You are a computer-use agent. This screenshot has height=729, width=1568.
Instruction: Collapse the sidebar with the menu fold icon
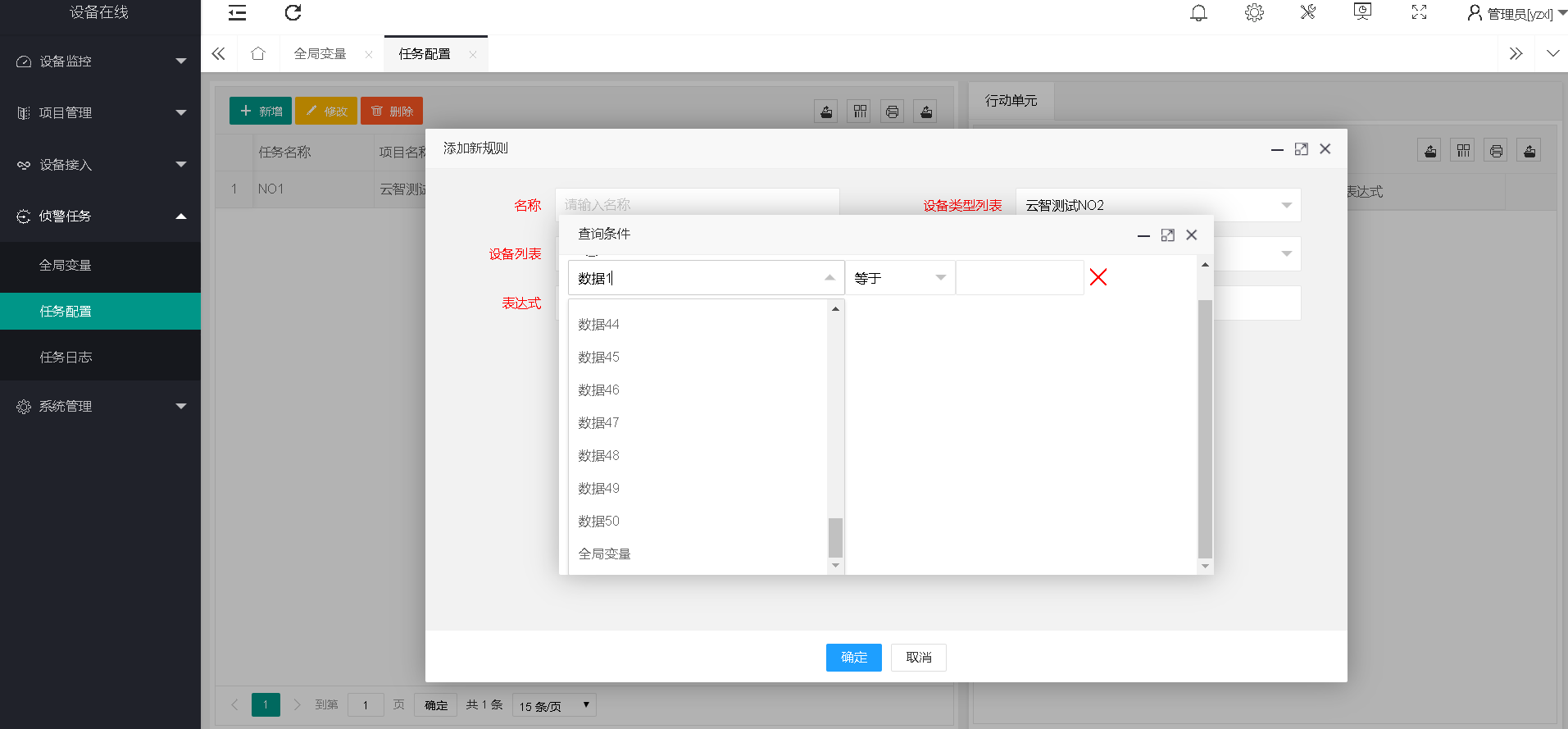[x=237, y=13]
